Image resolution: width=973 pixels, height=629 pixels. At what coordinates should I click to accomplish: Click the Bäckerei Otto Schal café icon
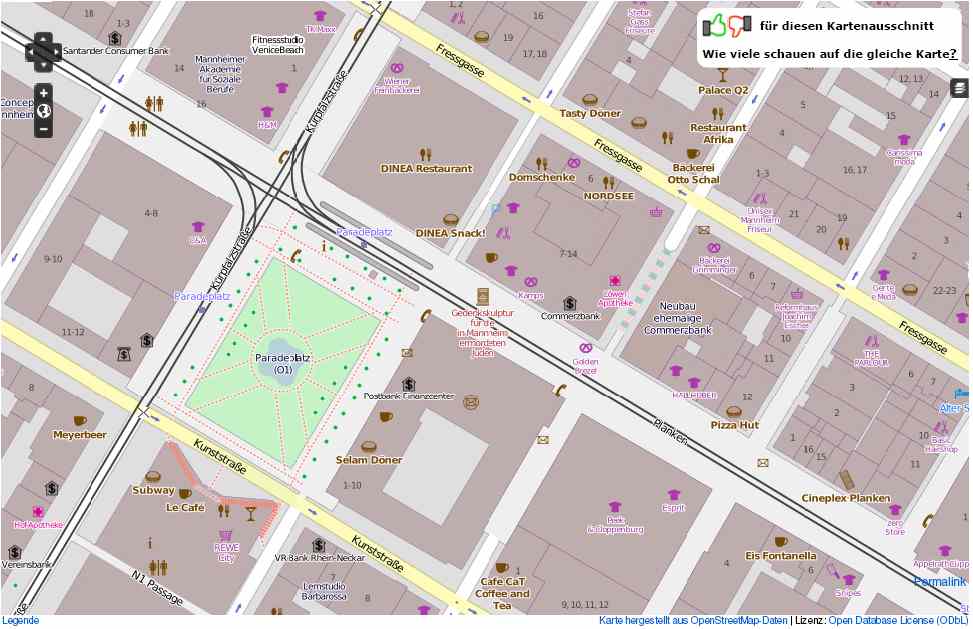pos(693,154)
